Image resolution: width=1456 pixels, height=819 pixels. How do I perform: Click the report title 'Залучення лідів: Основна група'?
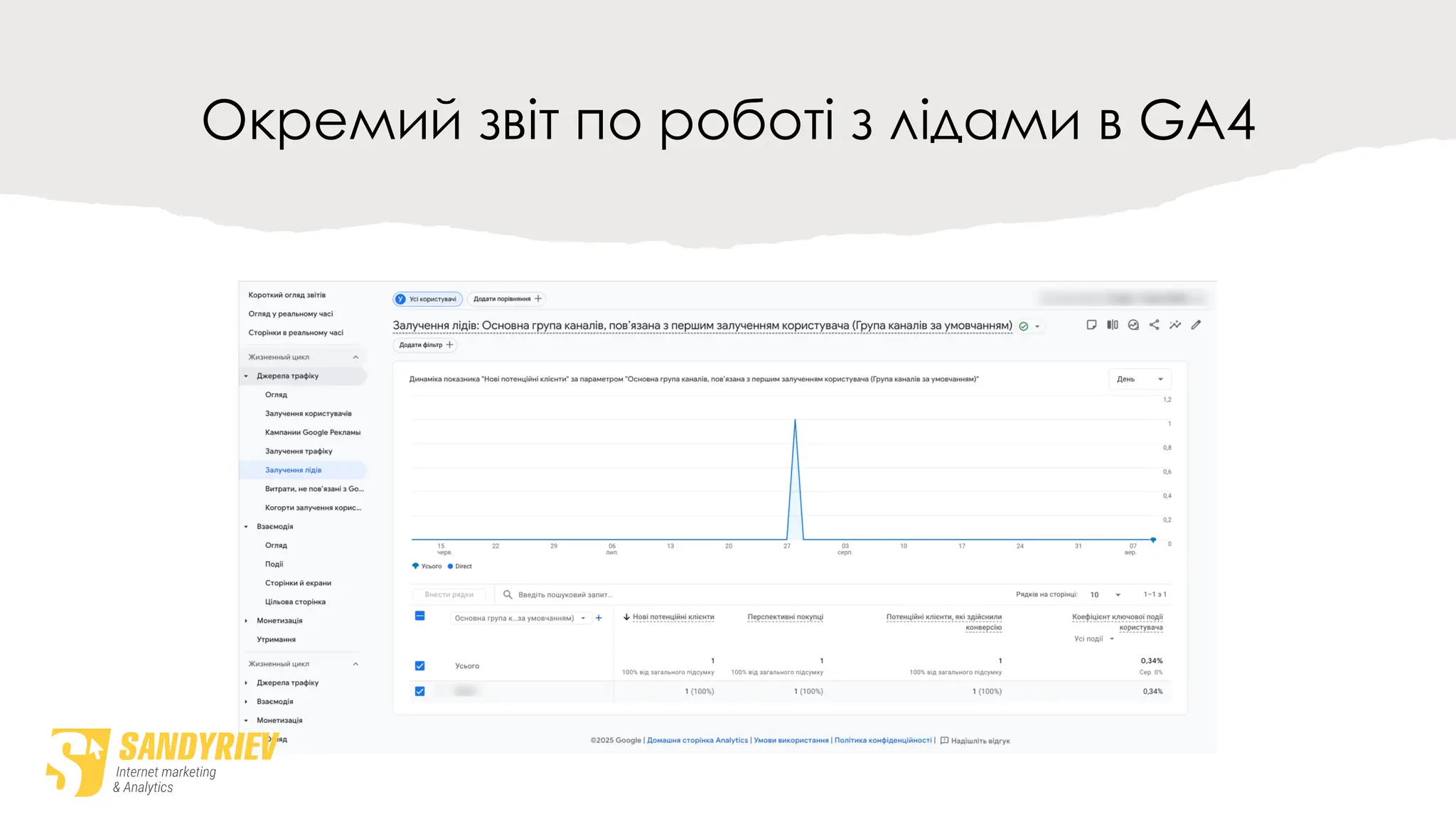[702, 326]
